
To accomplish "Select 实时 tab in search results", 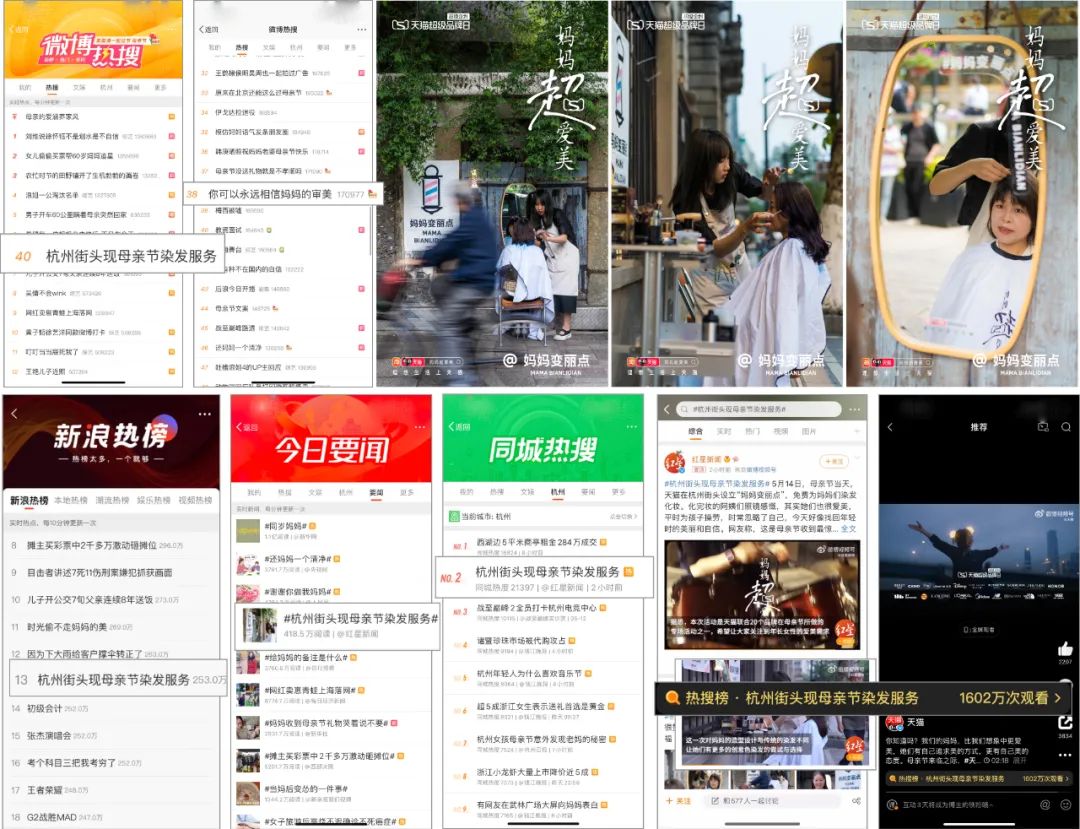I will coord(724,432).
